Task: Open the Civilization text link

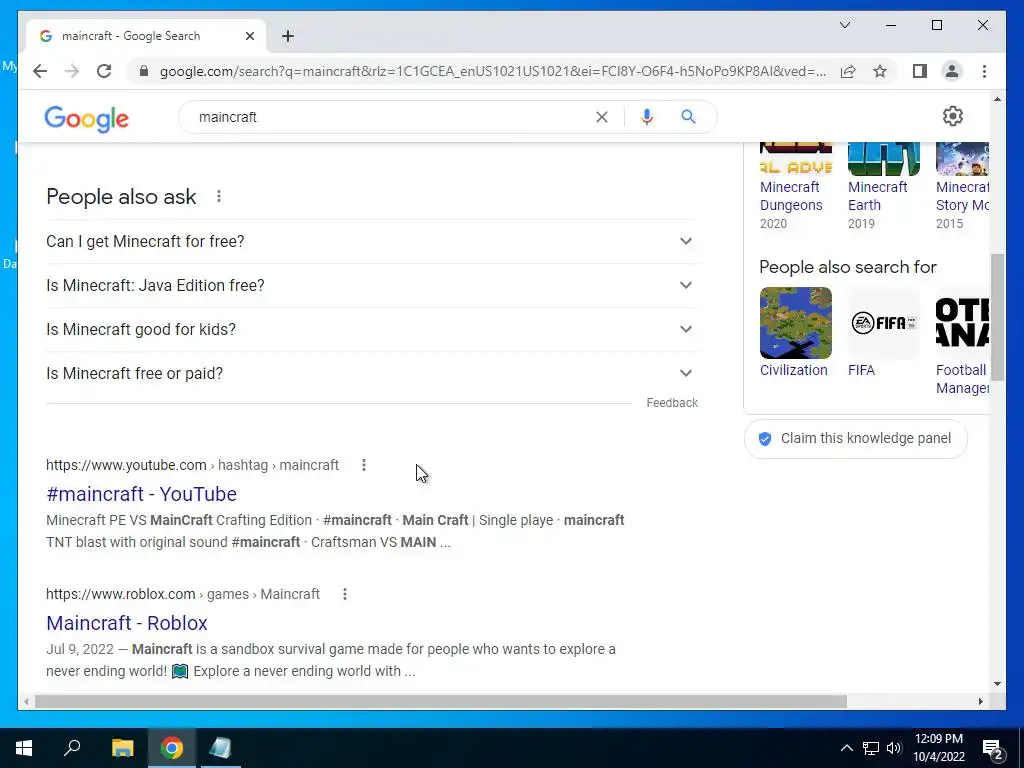Action: point(793,370)
